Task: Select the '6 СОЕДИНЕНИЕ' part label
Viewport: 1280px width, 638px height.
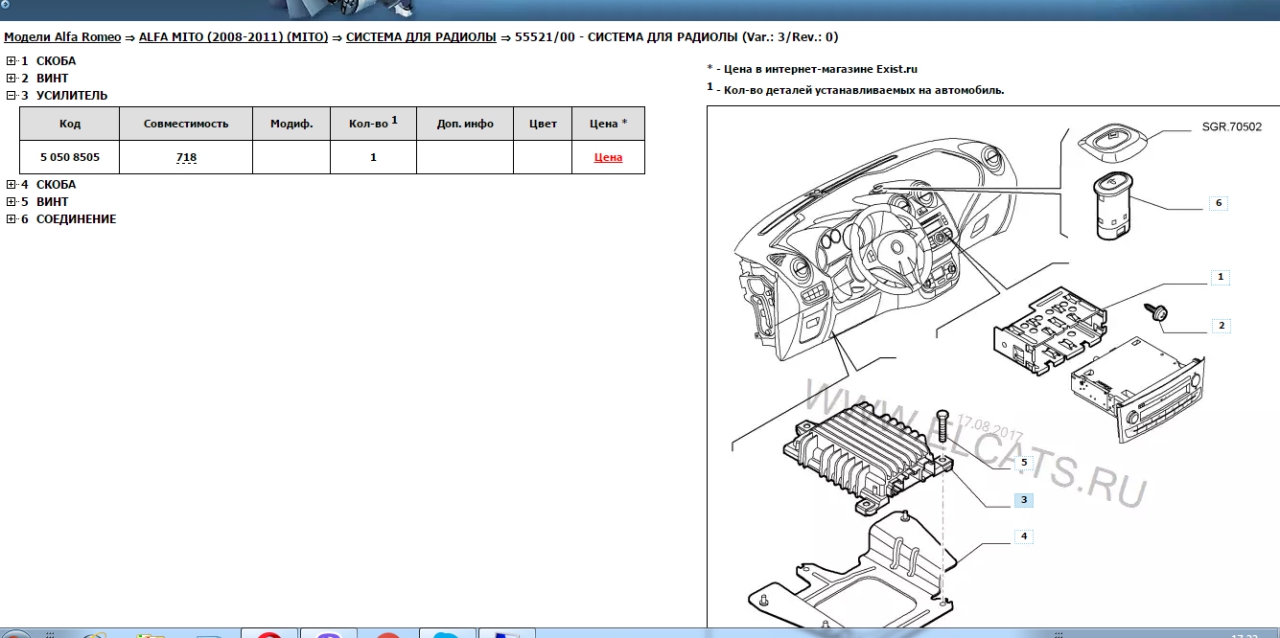Action: 68,219
